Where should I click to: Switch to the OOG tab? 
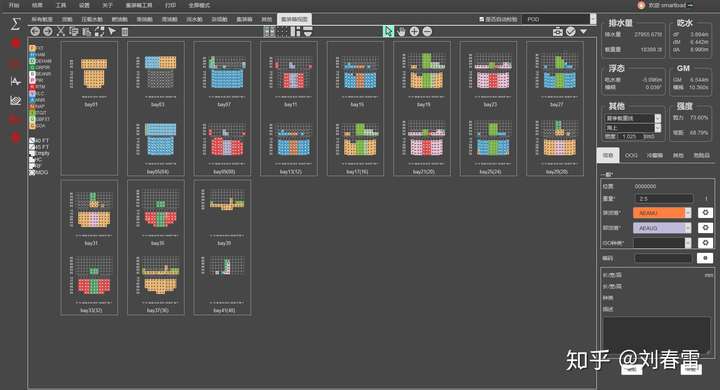[631, 155]
